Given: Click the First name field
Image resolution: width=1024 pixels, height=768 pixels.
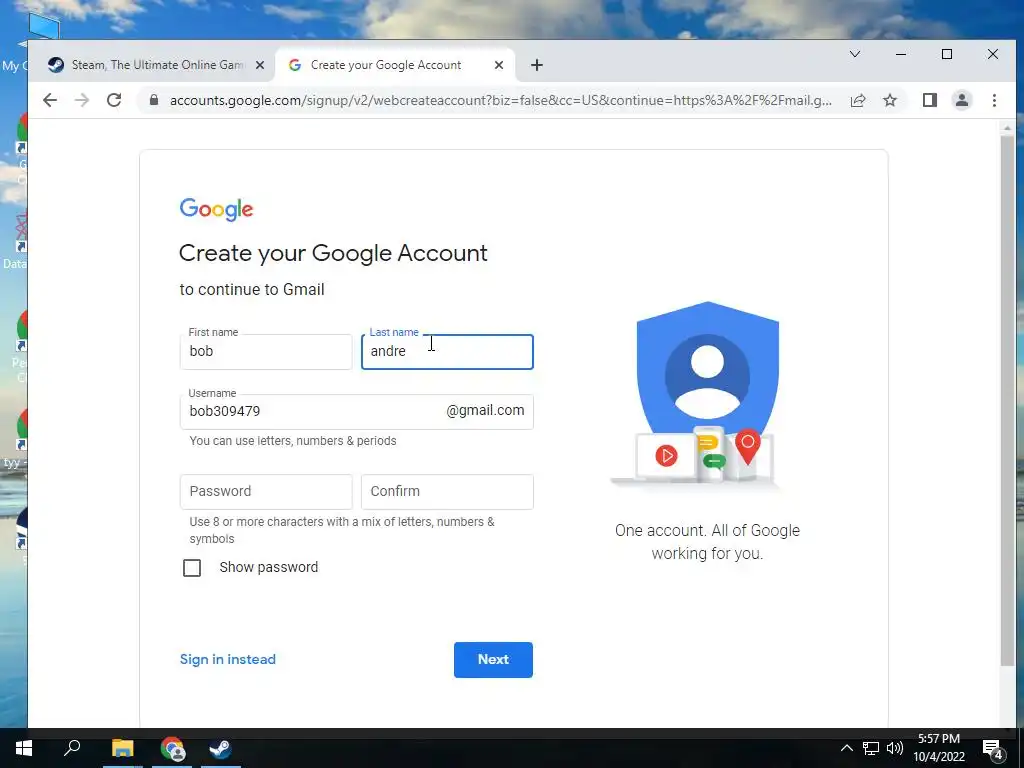Looking at the screenshot, I should coord(266,351).
